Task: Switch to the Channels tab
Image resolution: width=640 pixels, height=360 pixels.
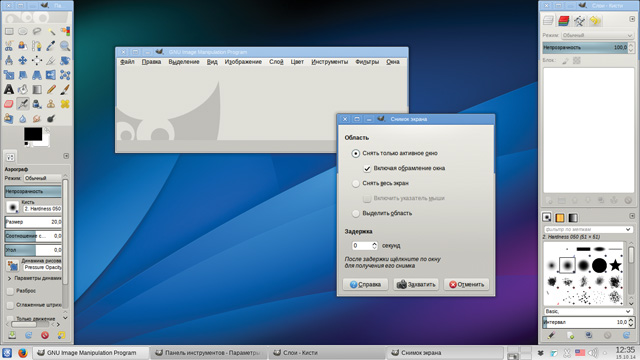Action: click(564, 20)
